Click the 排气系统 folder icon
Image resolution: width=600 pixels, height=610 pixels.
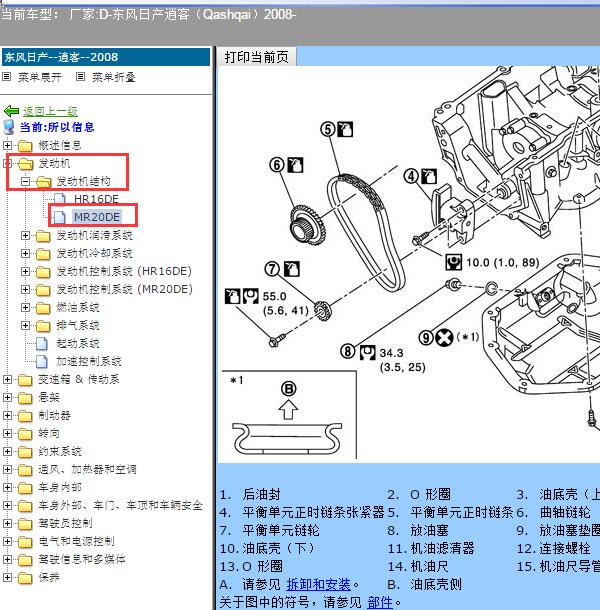pos(43,326)
